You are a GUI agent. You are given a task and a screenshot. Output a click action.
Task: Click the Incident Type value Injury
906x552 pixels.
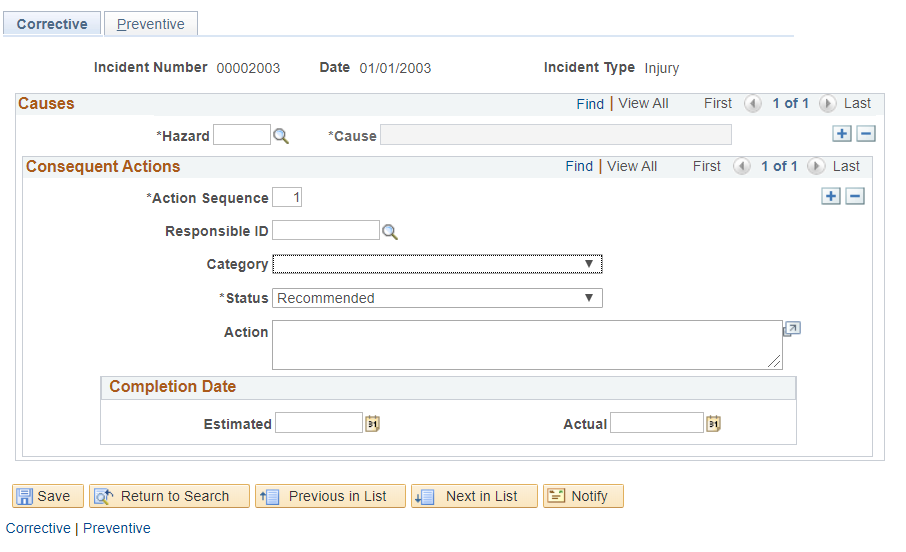pyautogui.click(x=662, y=69)
